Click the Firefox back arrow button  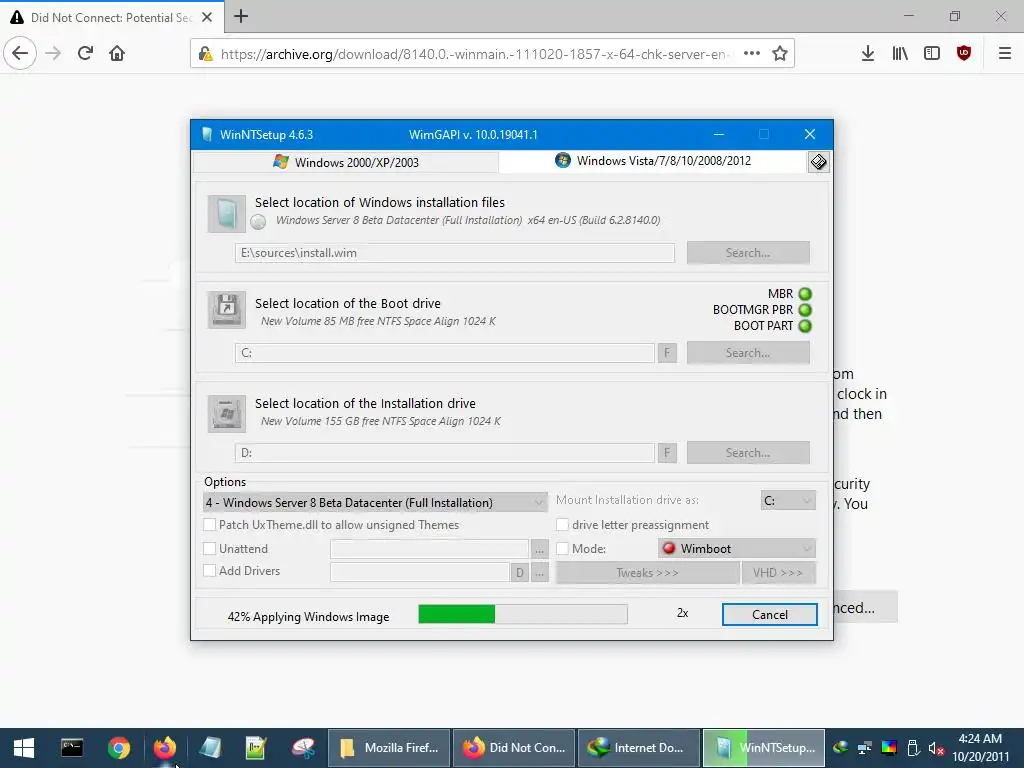pyautogui.click(x=20, y=53)
